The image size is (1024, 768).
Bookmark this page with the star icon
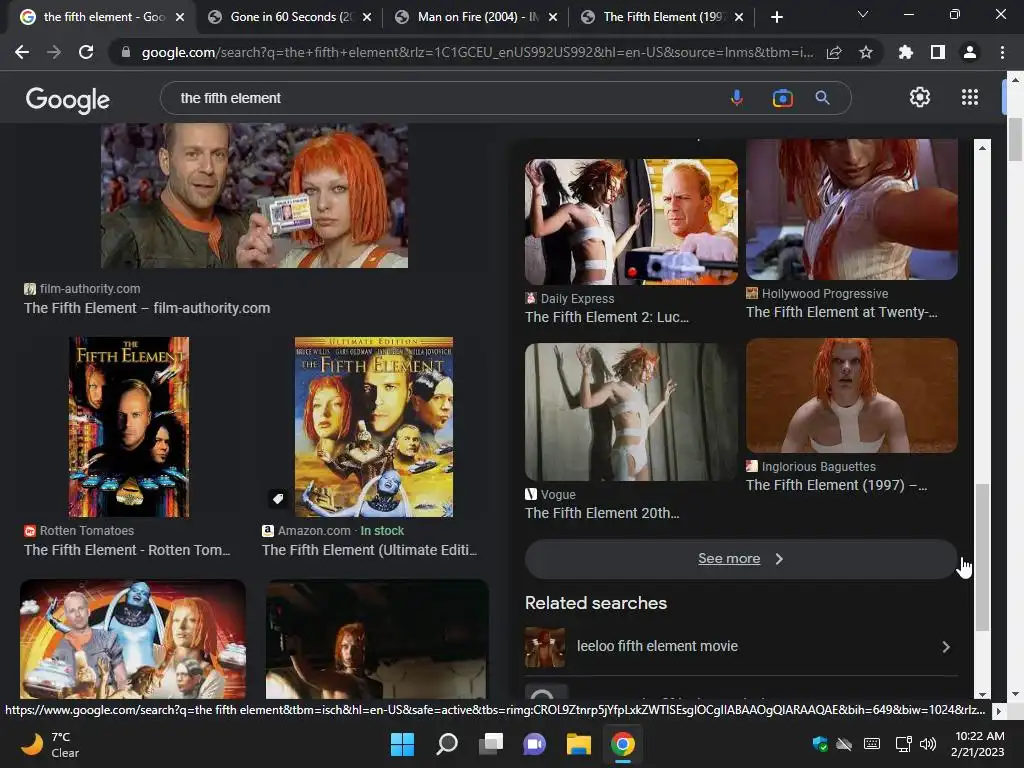point(866,52)
